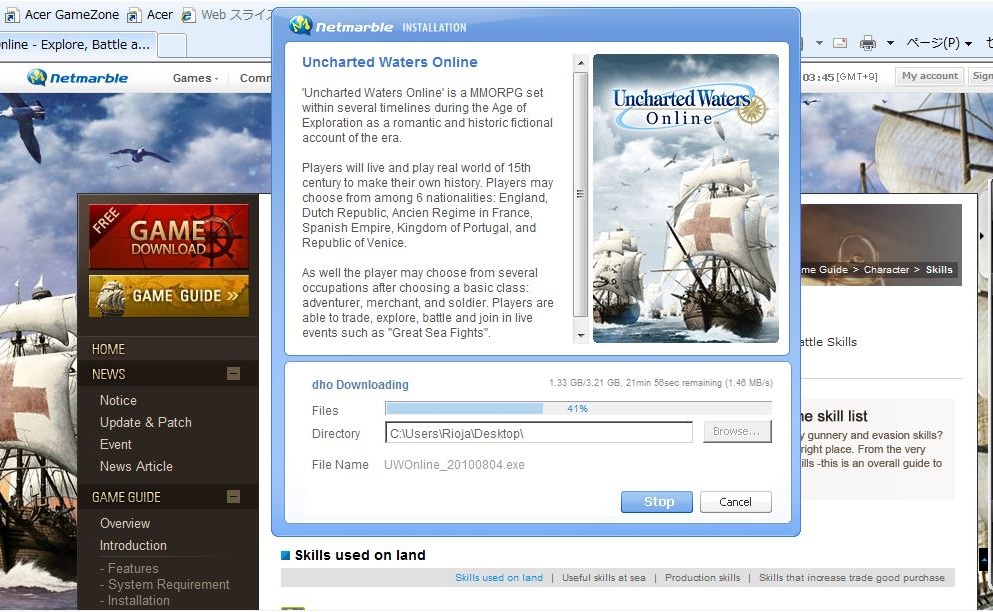
Task: Go to HOME in sidebar
Action: 108,349
